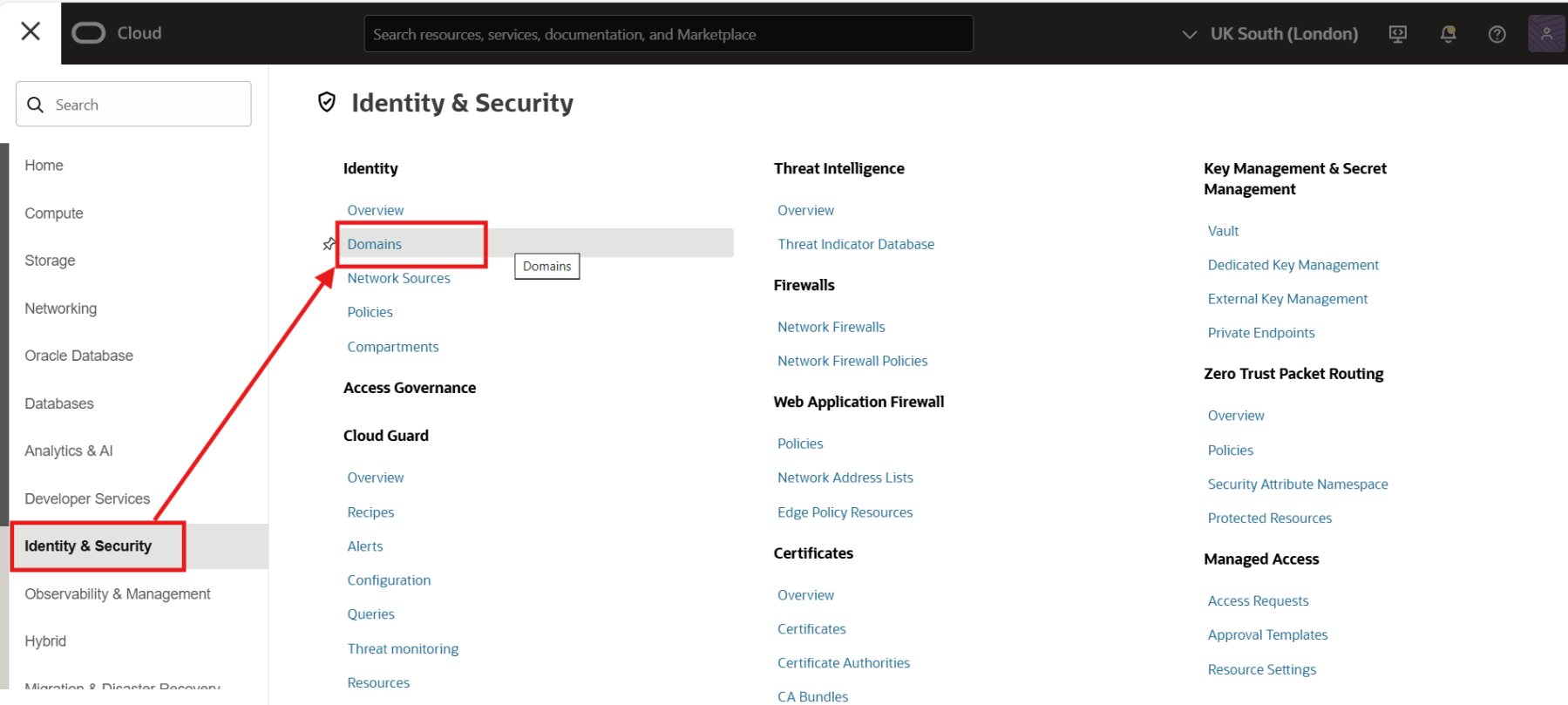Click the top resource search bar
The height and width of the screenshot is (705, 1568).
click(668, 34)
